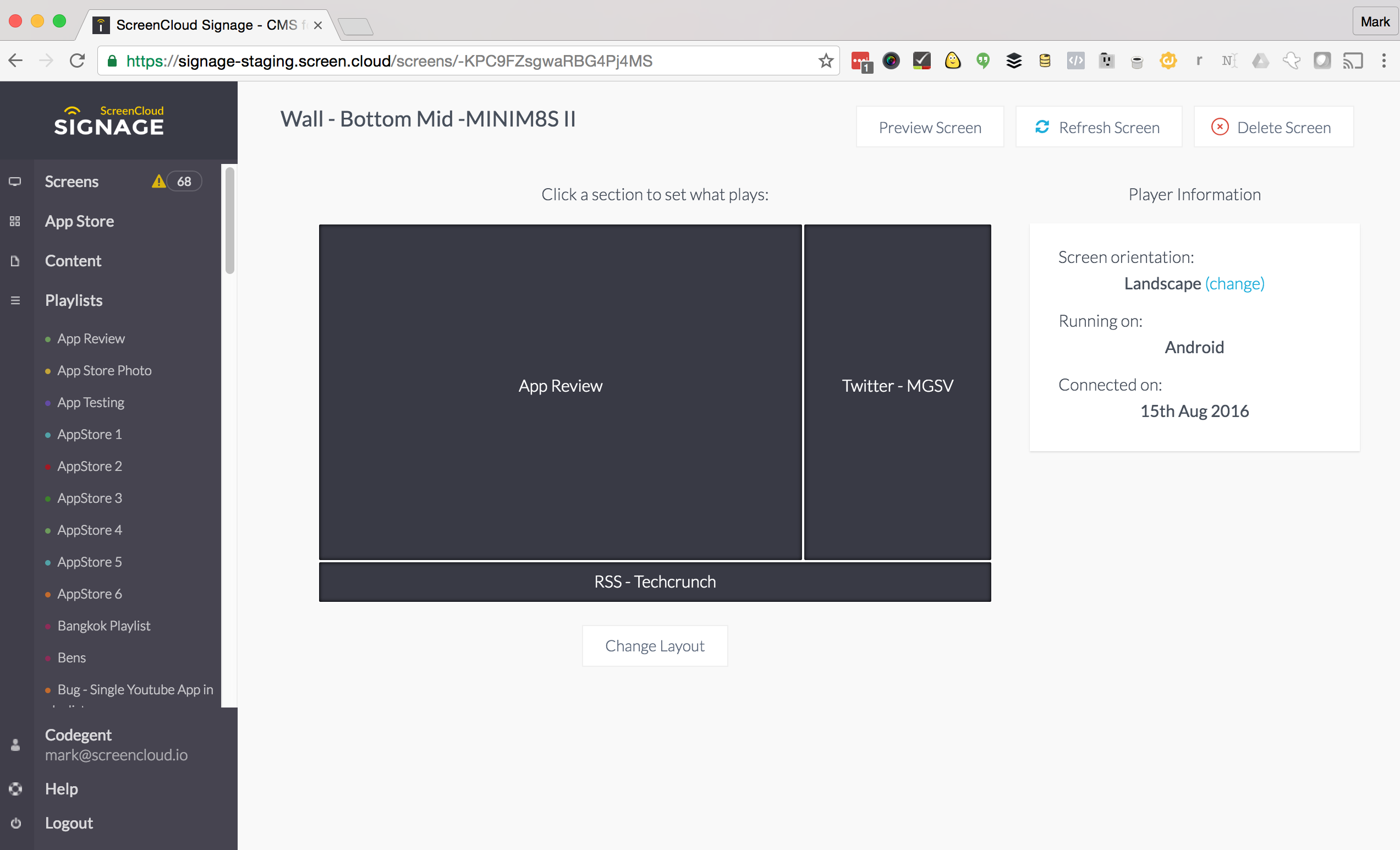
Task: Open App Store using the grid icon
Action: (x=15, y=222)
